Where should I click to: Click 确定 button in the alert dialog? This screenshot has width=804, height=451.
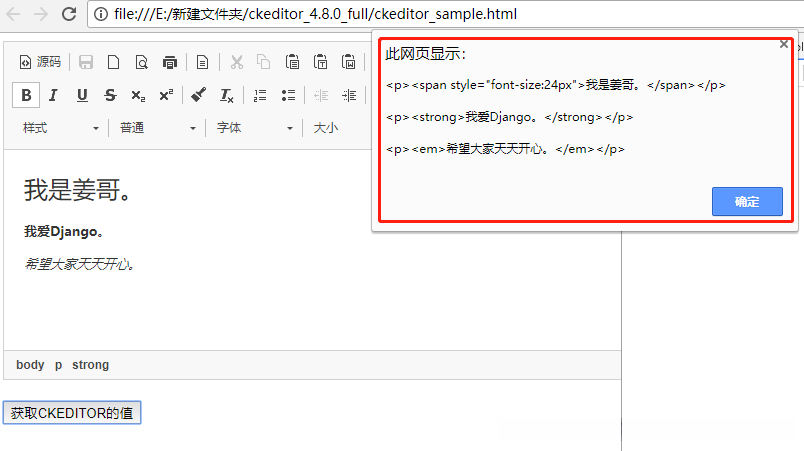tap(747, 201)
